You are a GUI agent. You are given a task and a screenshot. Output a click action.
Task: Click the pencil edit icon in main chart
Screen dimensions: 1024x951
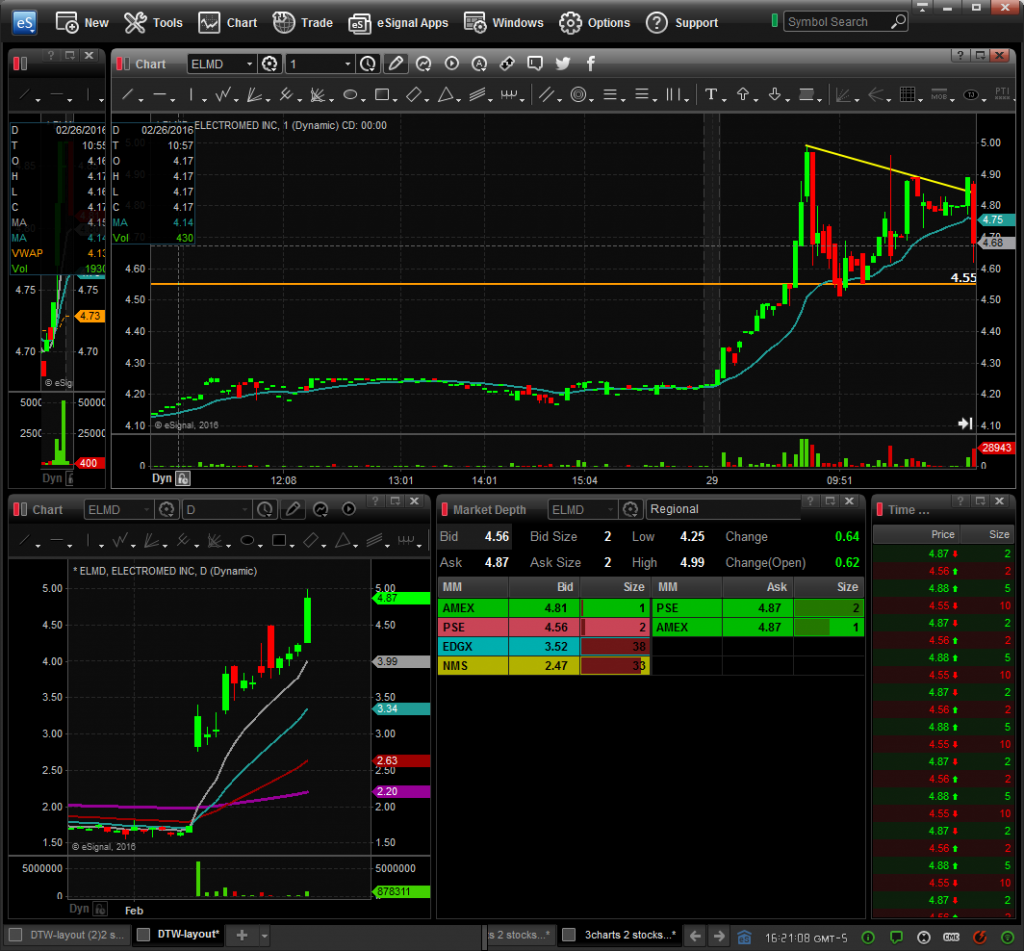point(396,63)
